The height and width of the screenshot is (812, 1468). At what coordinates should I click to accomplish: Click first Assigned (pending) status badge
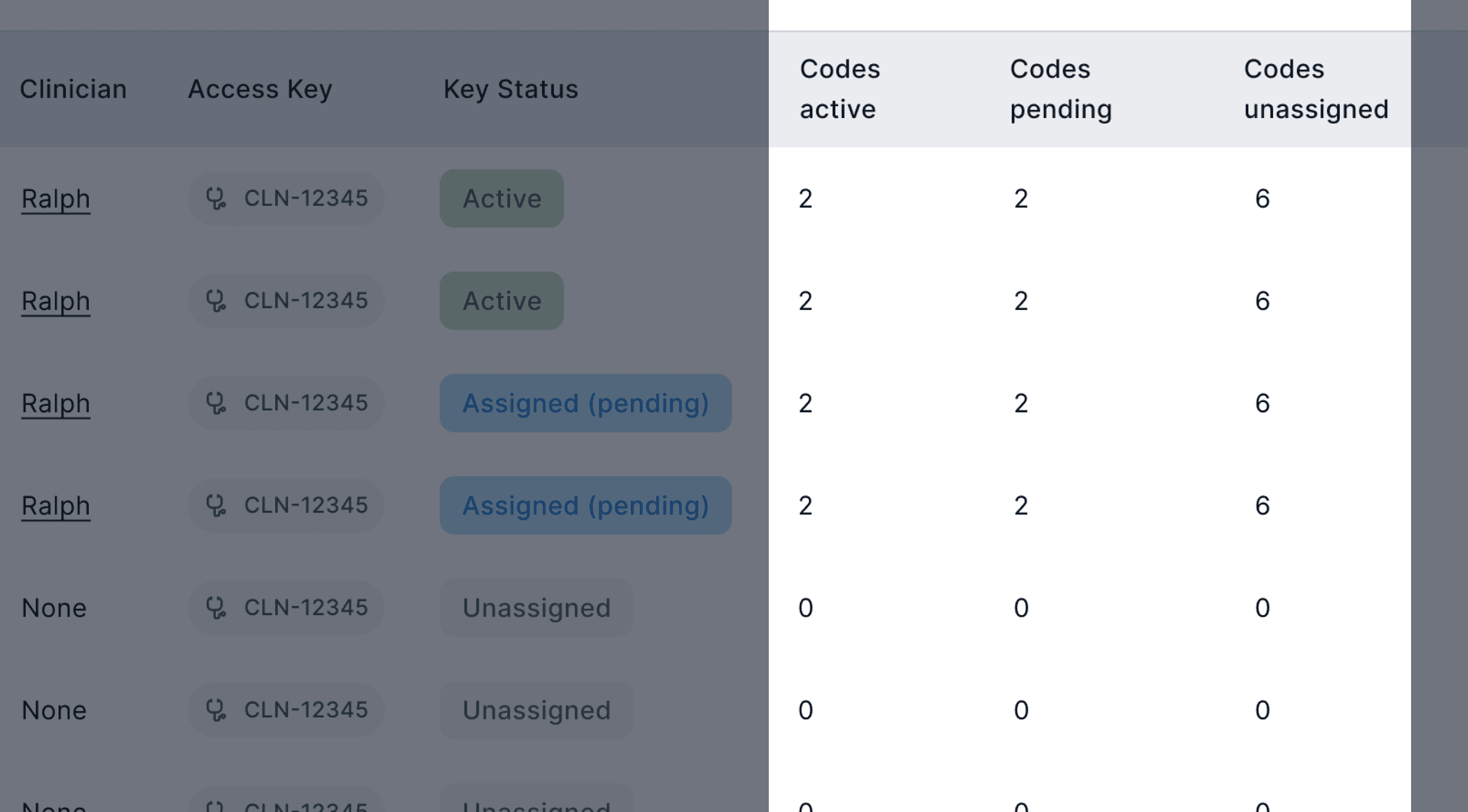pos(585,403)
